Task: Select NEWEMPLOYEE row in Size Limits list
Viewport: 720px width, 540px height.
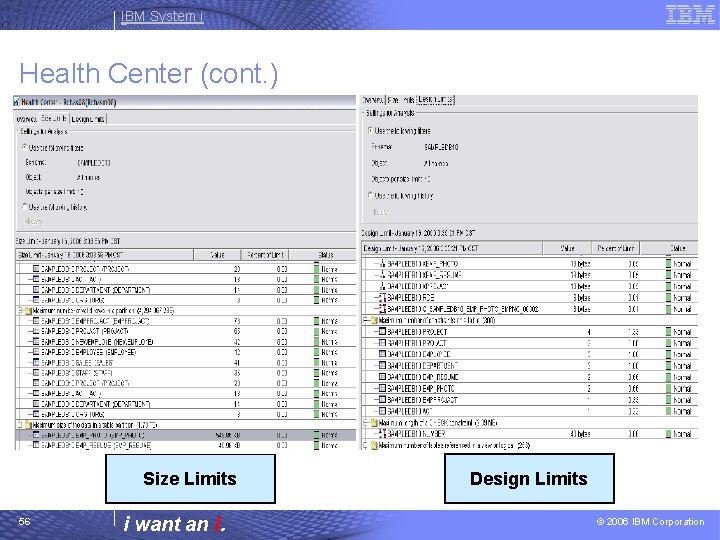Action: pyautogui.click(x=186, y=341)
